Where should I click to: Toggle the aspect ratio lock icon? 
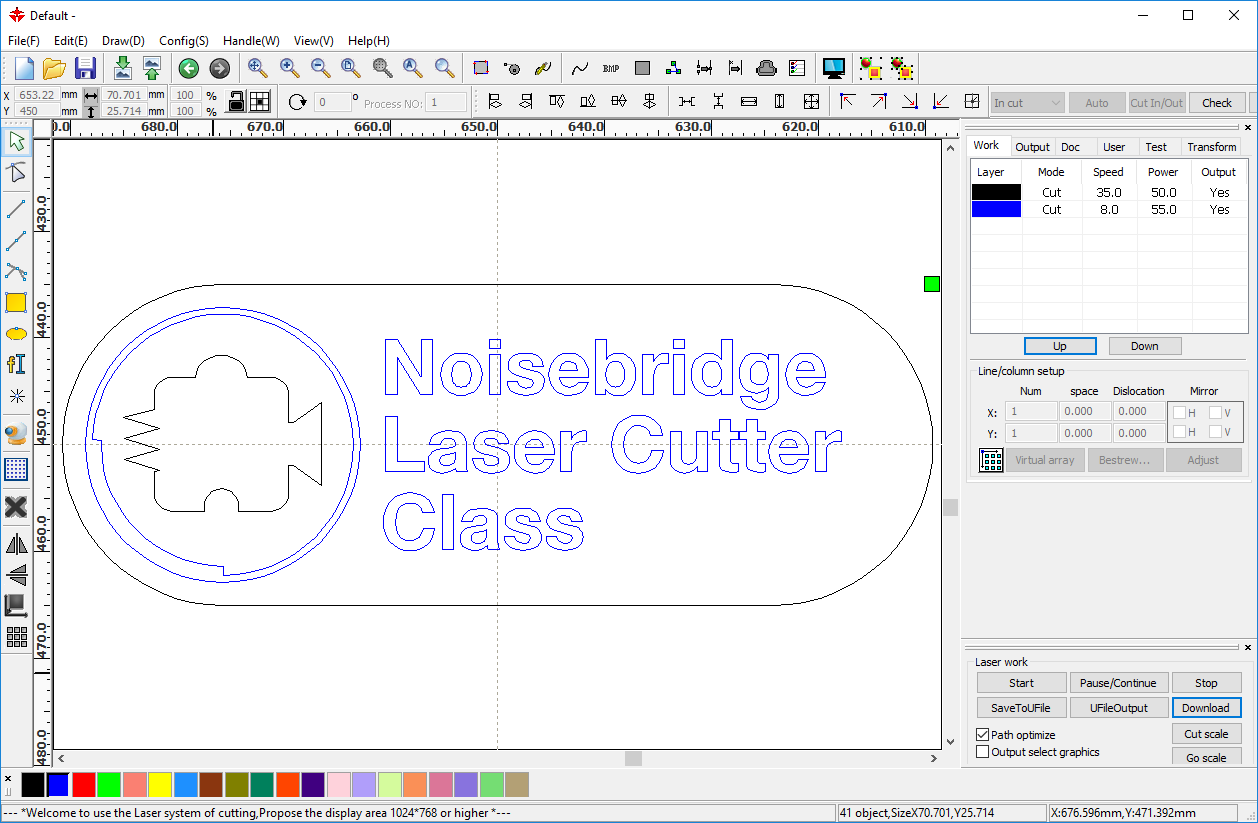[236, 102]
